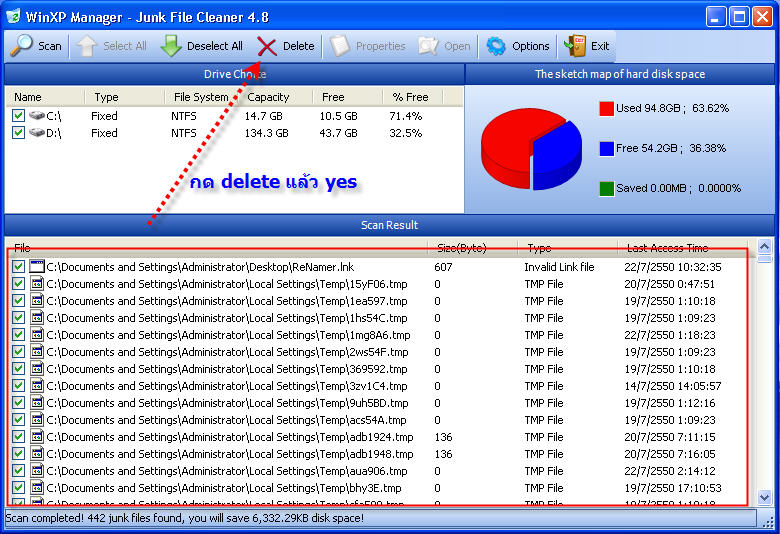The height and width of the screenshot is (534, 780).
Task: Click the green Saved space swatch
Action: tap(606, 189)
